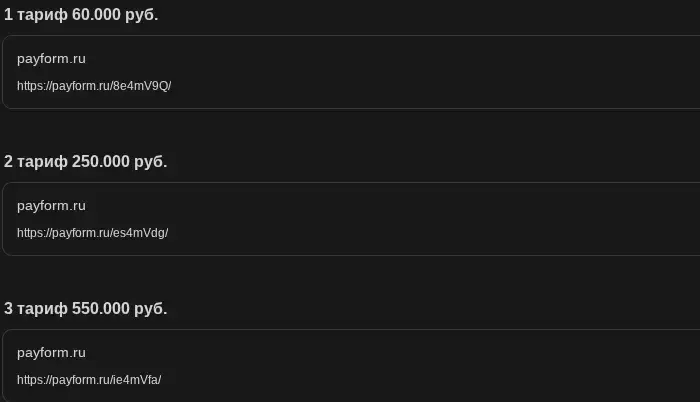
Task: Click payform.ru title in the 60.000 руб. card
Action: 51,59
